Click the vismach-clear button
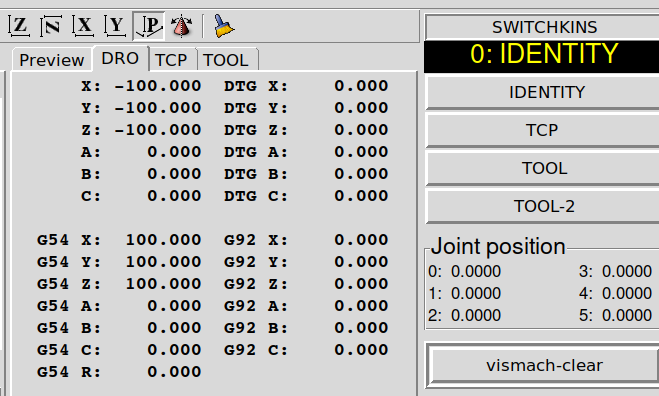This screenshot has height=396, width=659. pyautogui.click(x=544, y=365)
